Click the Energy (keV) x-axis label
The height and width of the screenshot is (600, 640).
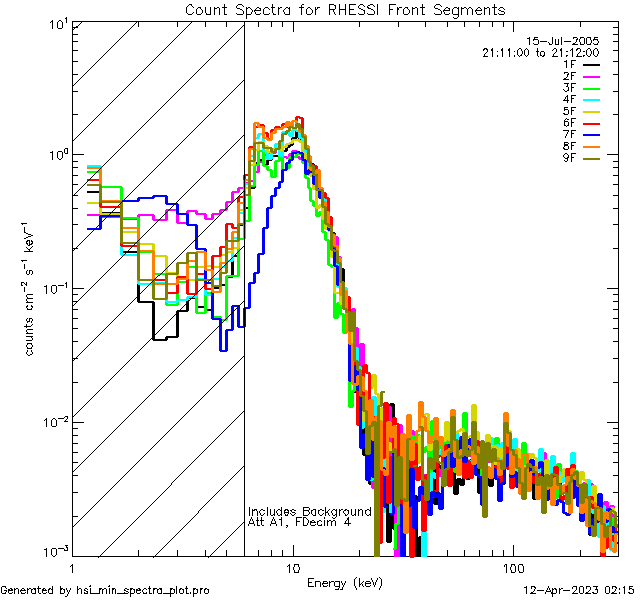point(345,582)
